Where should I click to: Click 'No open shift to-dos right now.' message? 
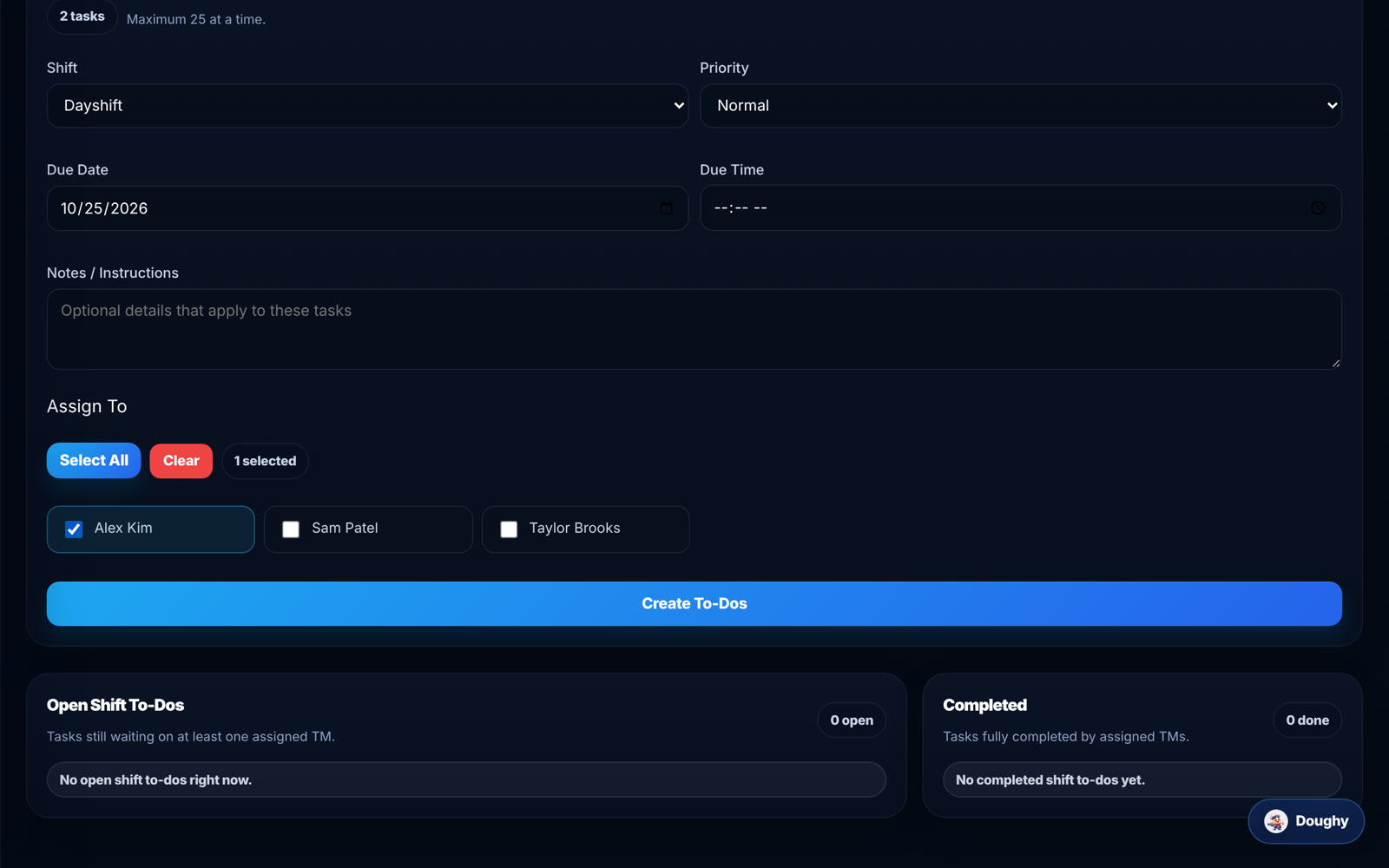pos(466,779)
